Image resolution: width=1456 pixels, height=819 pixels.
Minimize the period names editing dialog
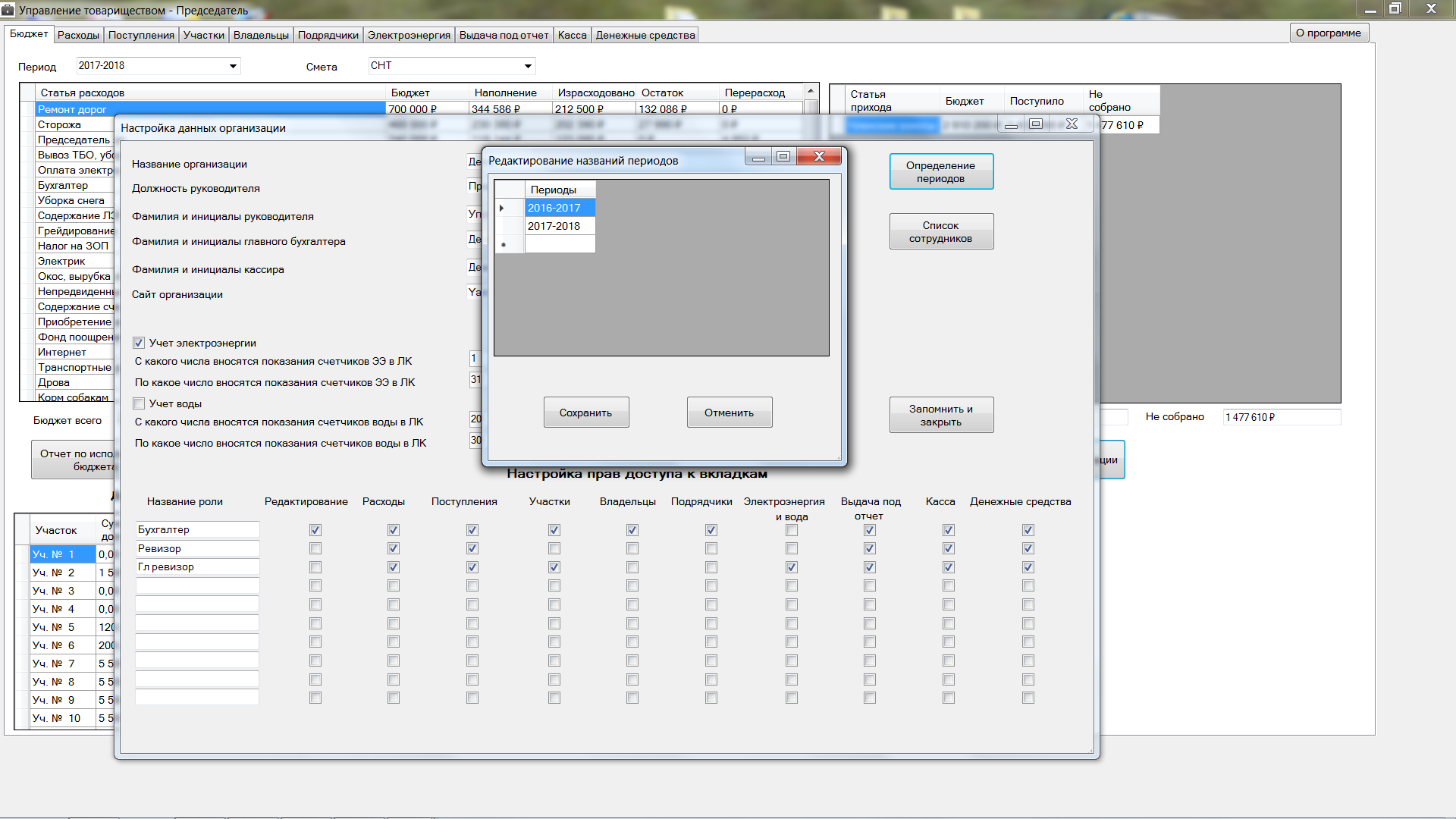click(758, 156)
